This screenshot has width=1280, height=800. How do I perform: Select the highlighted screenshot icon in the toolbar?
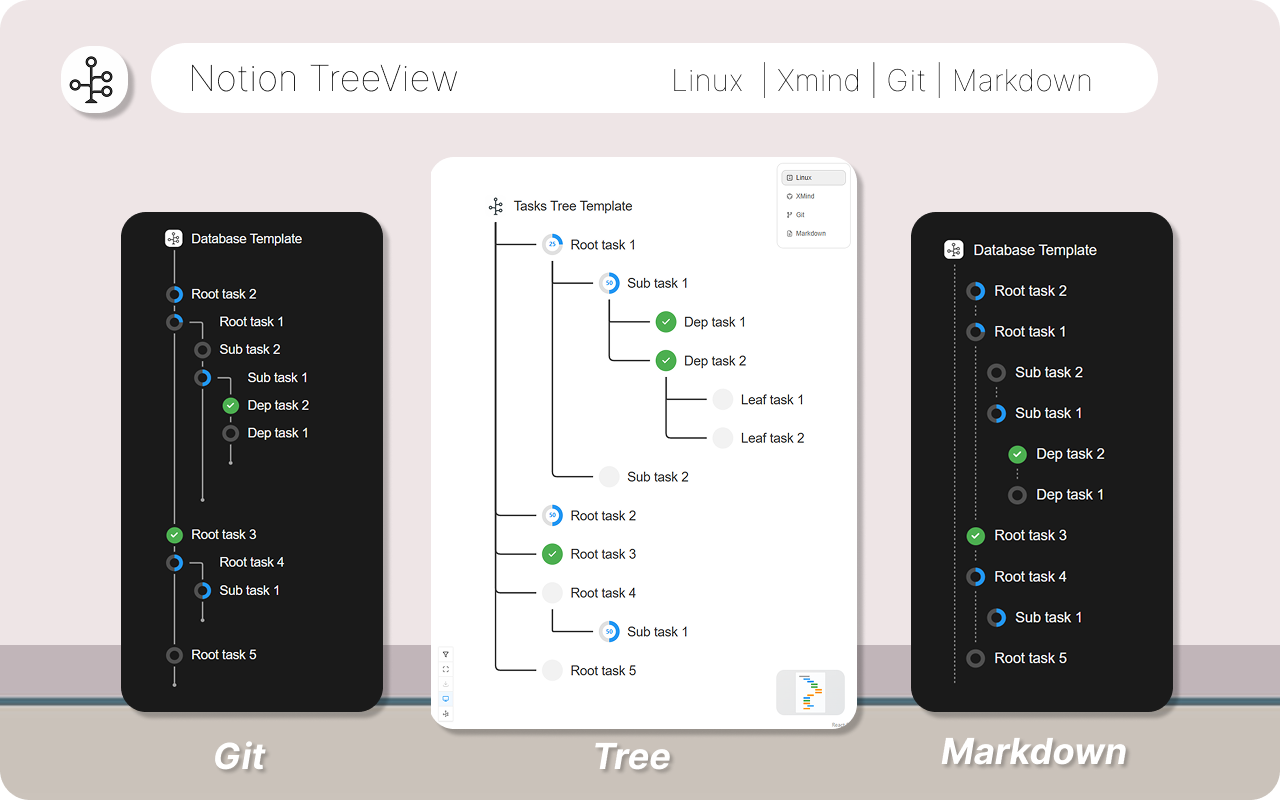(445, 698)
